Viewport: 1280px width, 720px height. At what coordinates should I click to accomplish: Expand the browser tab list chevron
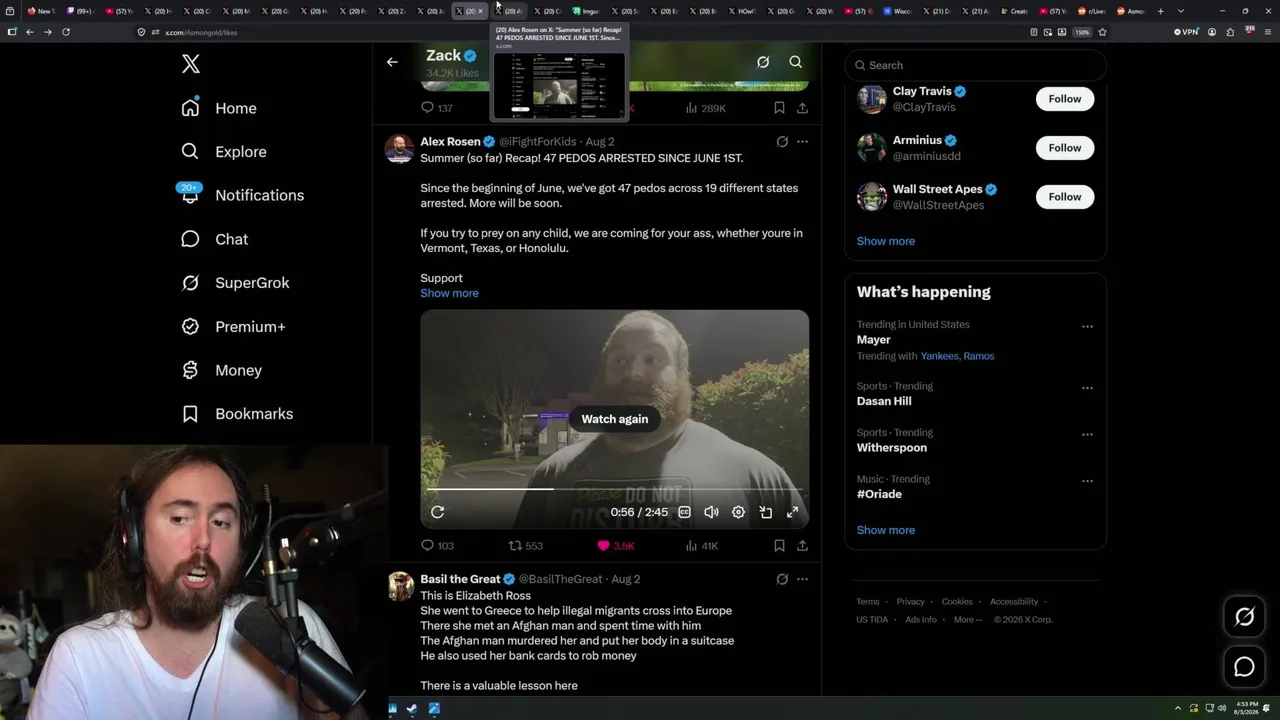coord(1181,11)
